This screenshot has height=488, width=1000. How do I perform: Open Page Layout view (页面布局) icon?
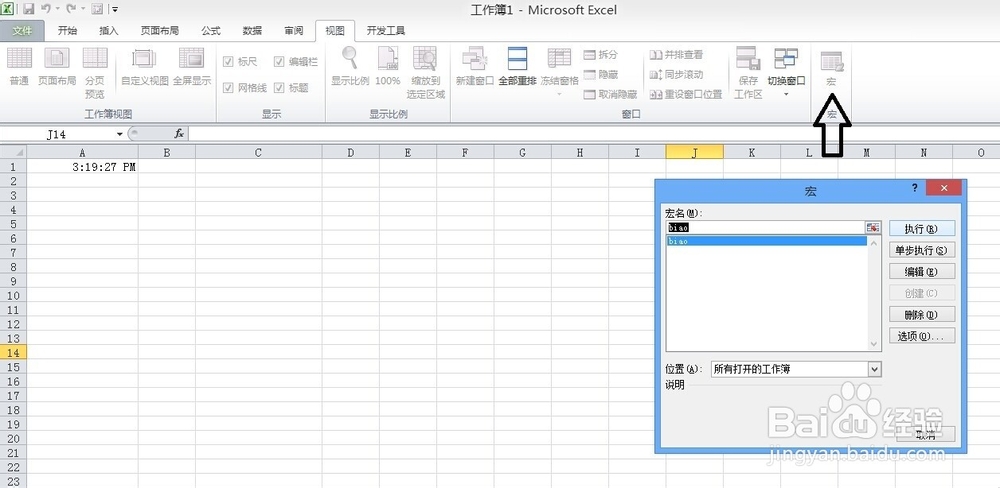(x=57, y=66)
